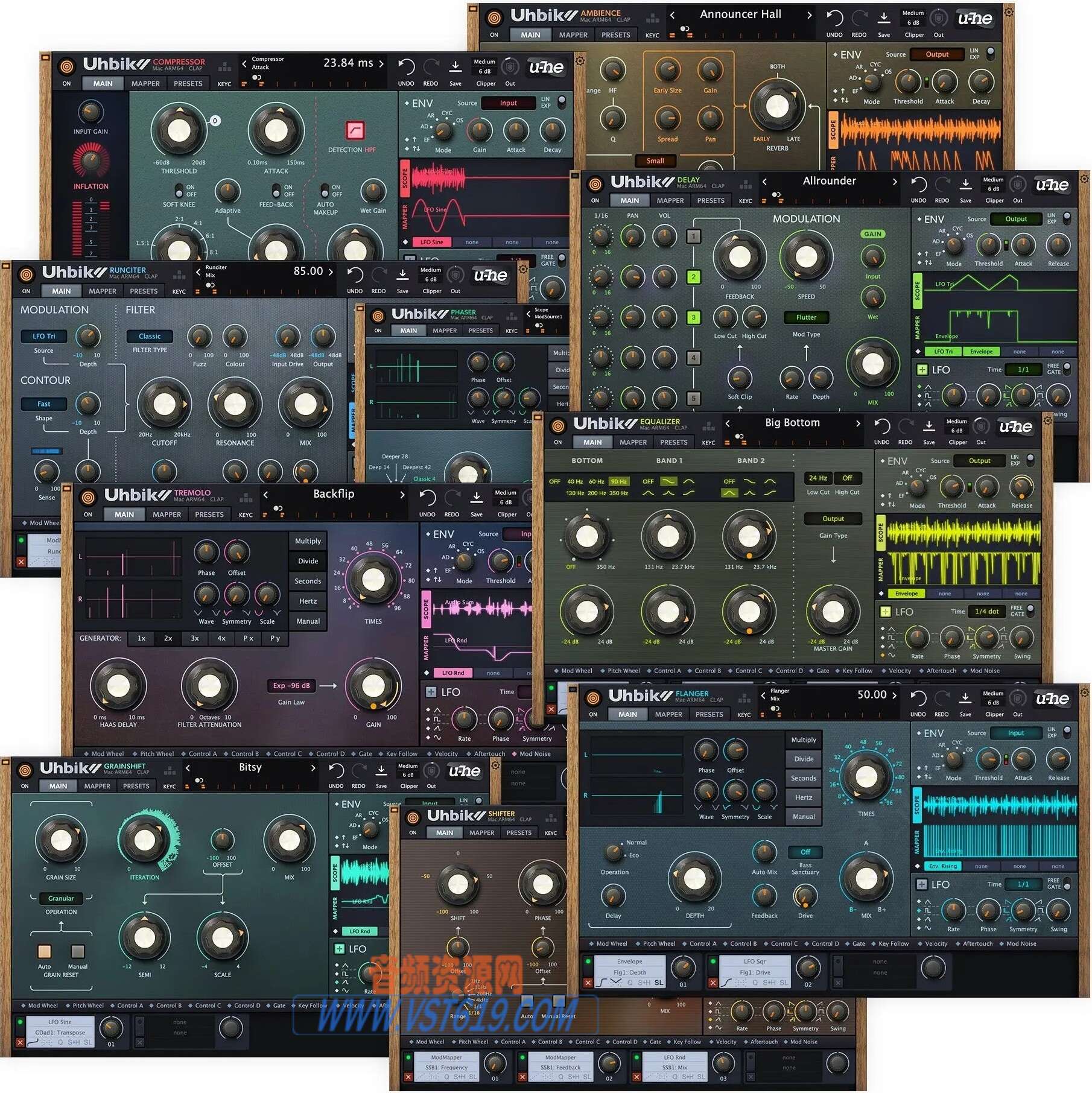Switch to the PRESETS tab in the Equalizer
This screenshot has height=1093, width=1092.
coord(673,442)
